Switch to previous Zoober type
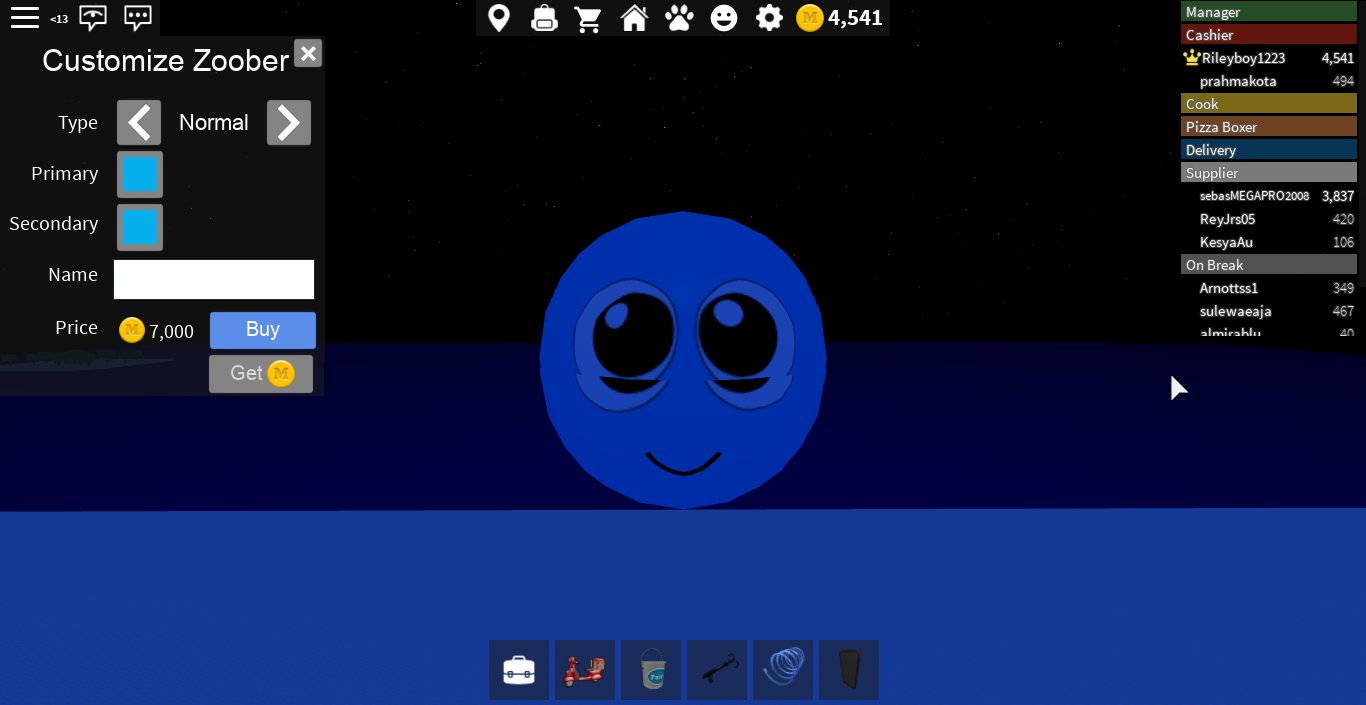The image size is (1366, 705). (139, 123)
